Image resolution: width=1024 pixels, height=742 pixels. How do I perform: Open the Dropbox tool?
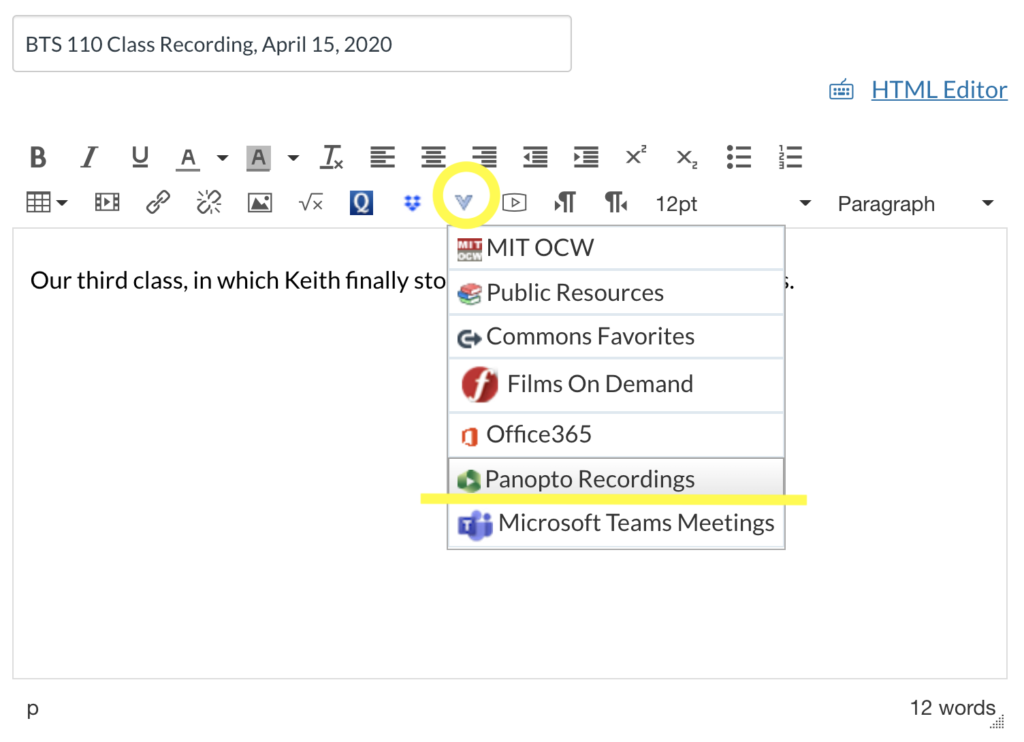pos(413,203)
